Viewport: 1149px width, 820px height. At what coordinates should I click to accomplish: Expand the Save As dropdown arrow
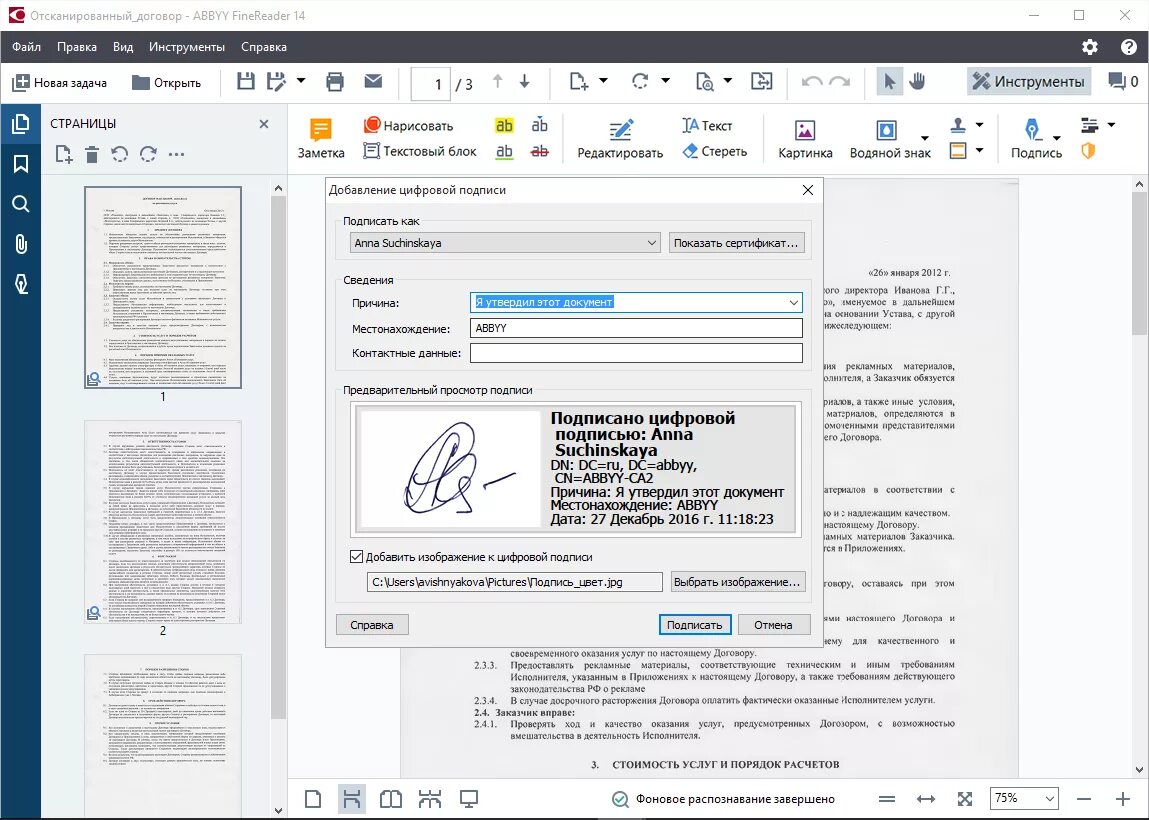(x=300, y=81)
